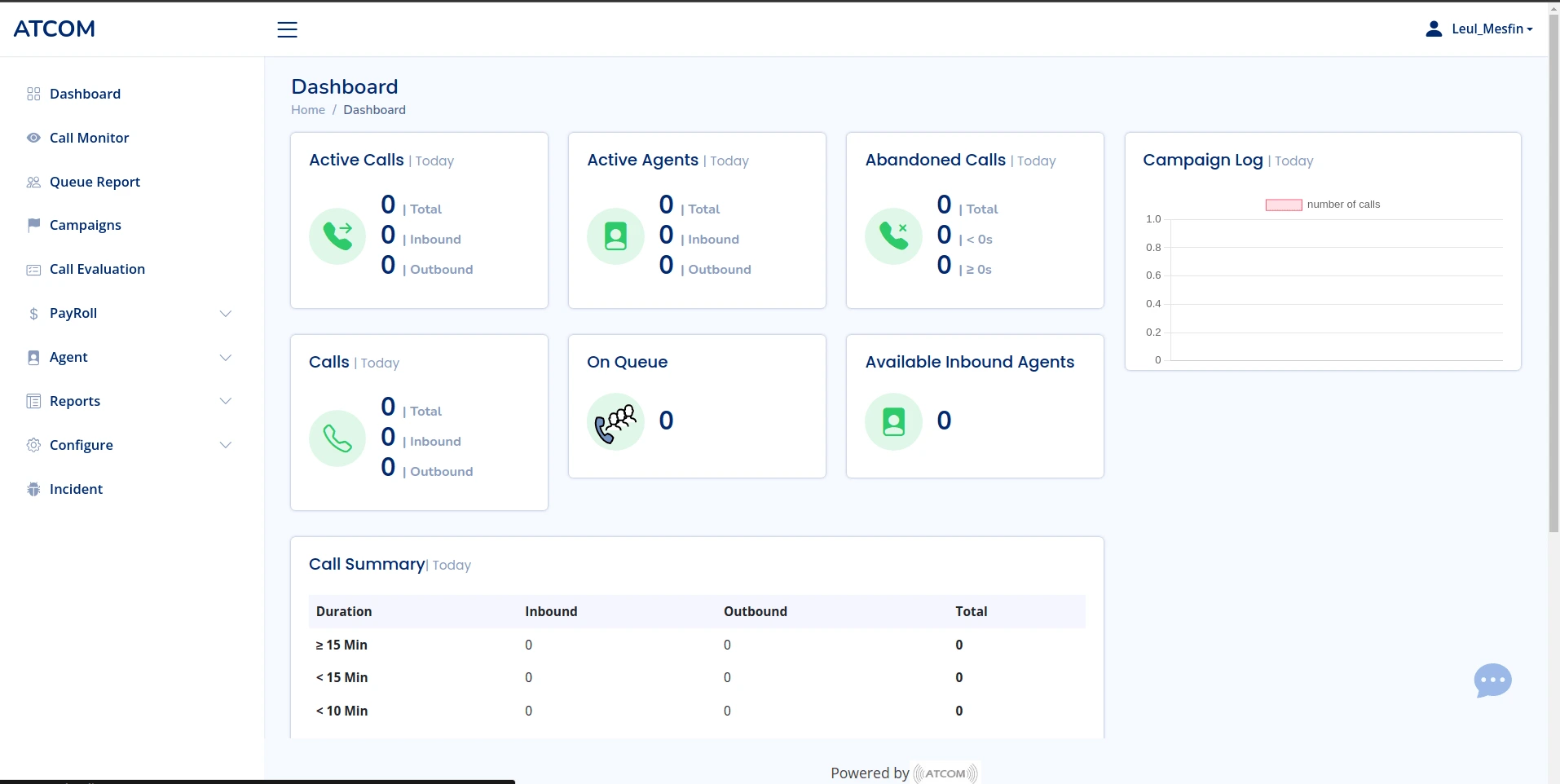
Task: Click the Active Agents badge icon
Action: [x=615, y=236]
